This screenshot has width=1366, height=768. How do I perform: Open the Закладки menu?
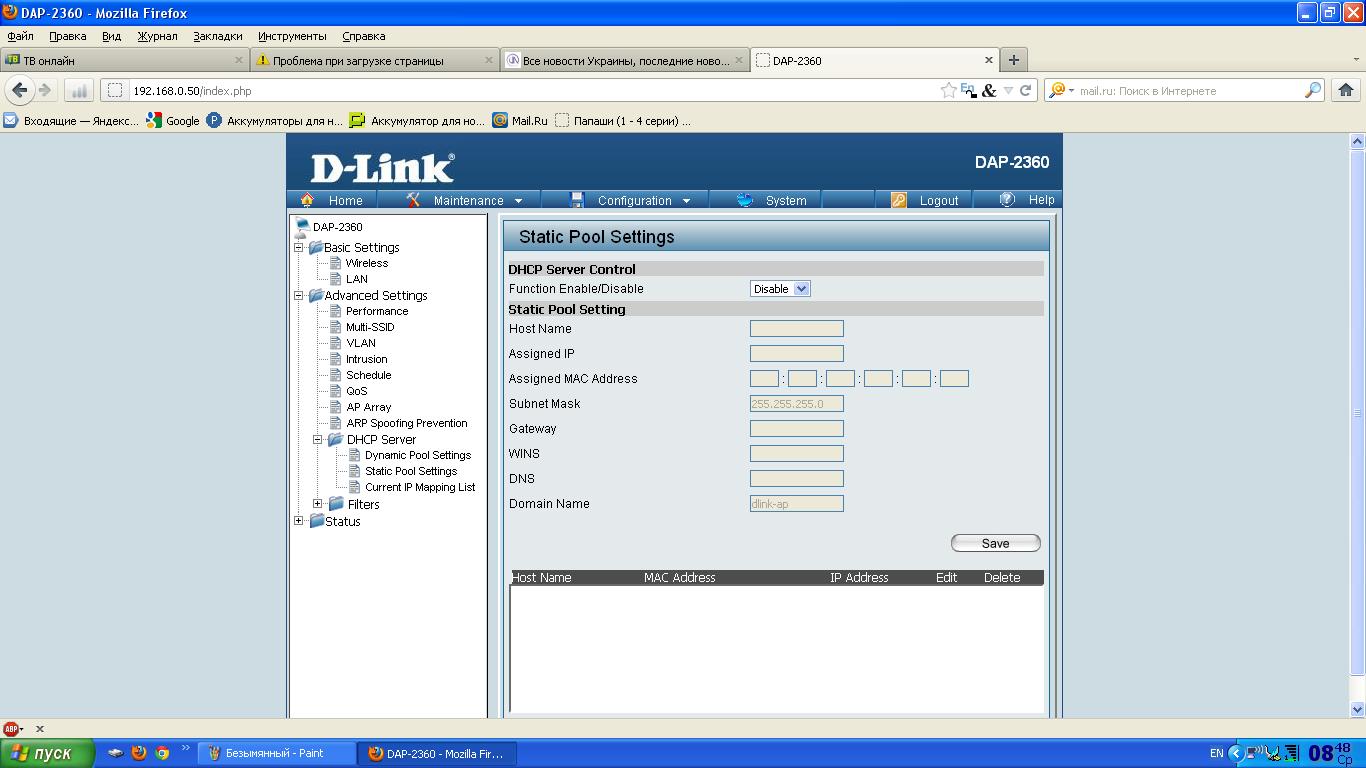coord(218,36)
